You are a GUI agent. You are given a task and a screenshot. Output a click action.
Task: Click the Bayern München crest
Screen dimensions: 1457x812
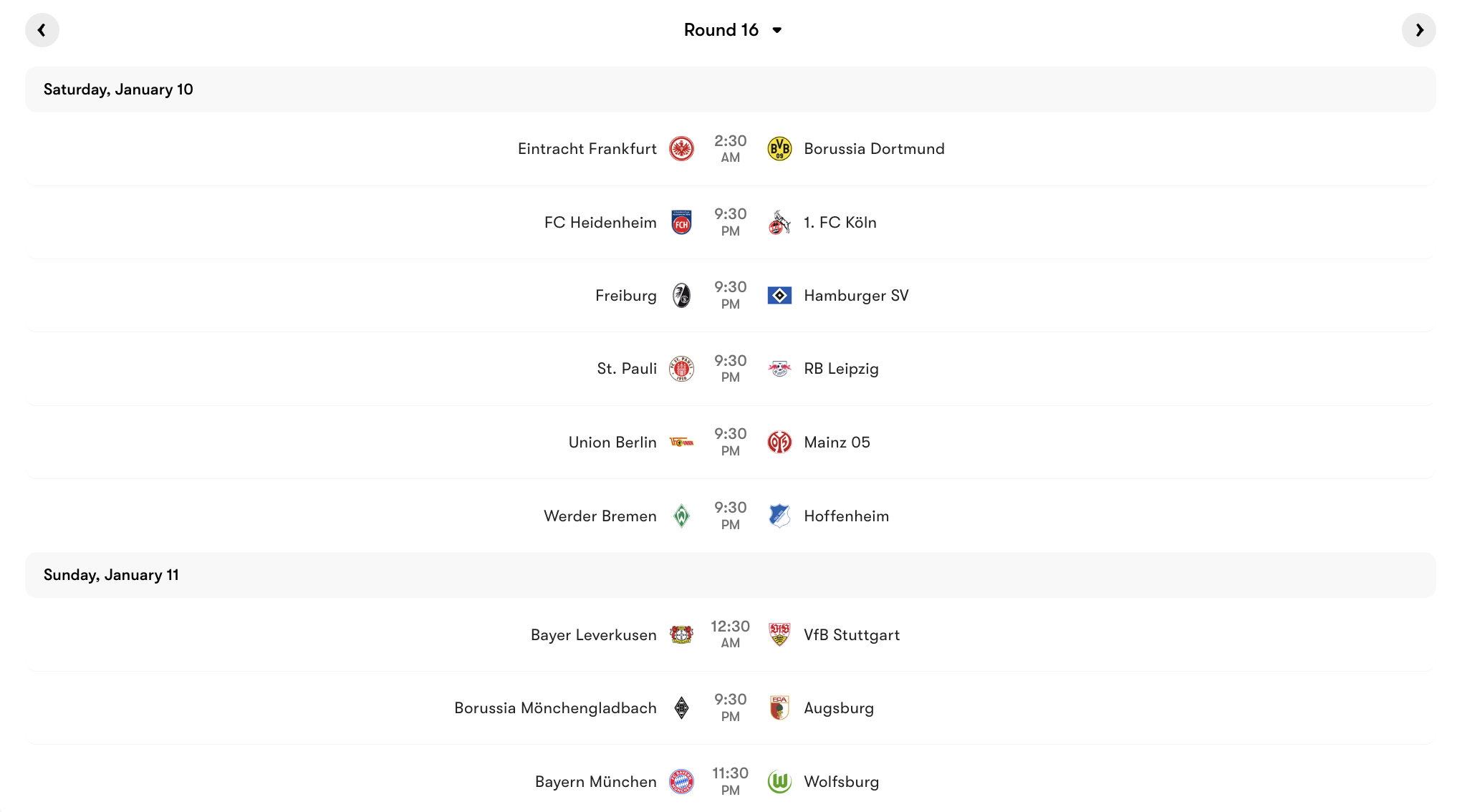coord(682,781)
